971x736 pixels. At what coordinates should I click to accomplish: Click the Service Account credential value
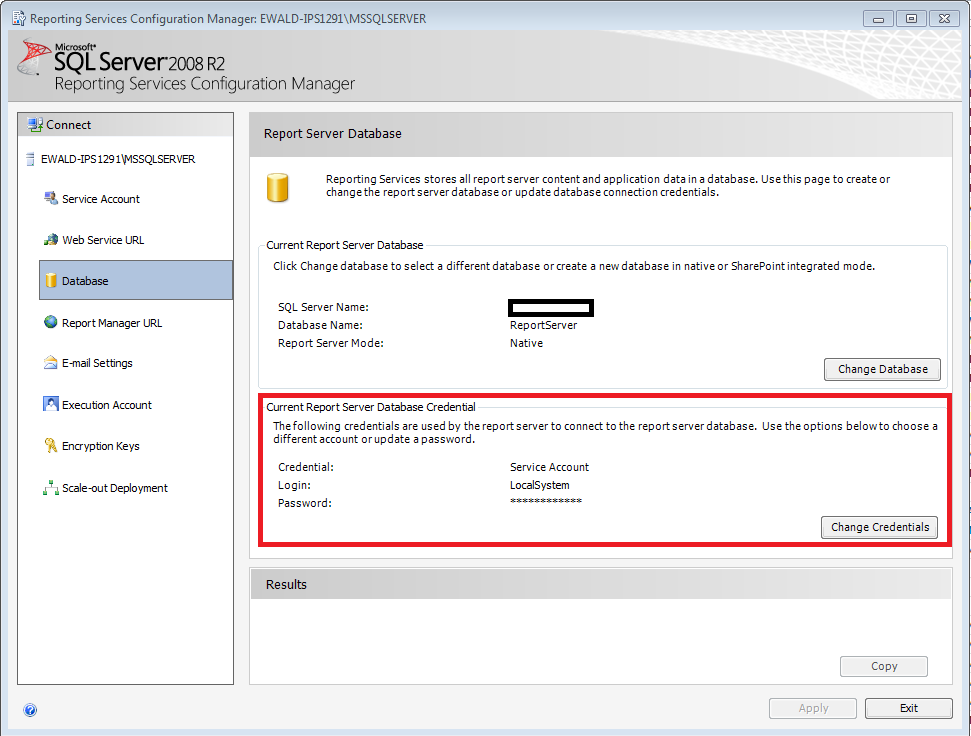pyautogui.click(x=549, y=467)
